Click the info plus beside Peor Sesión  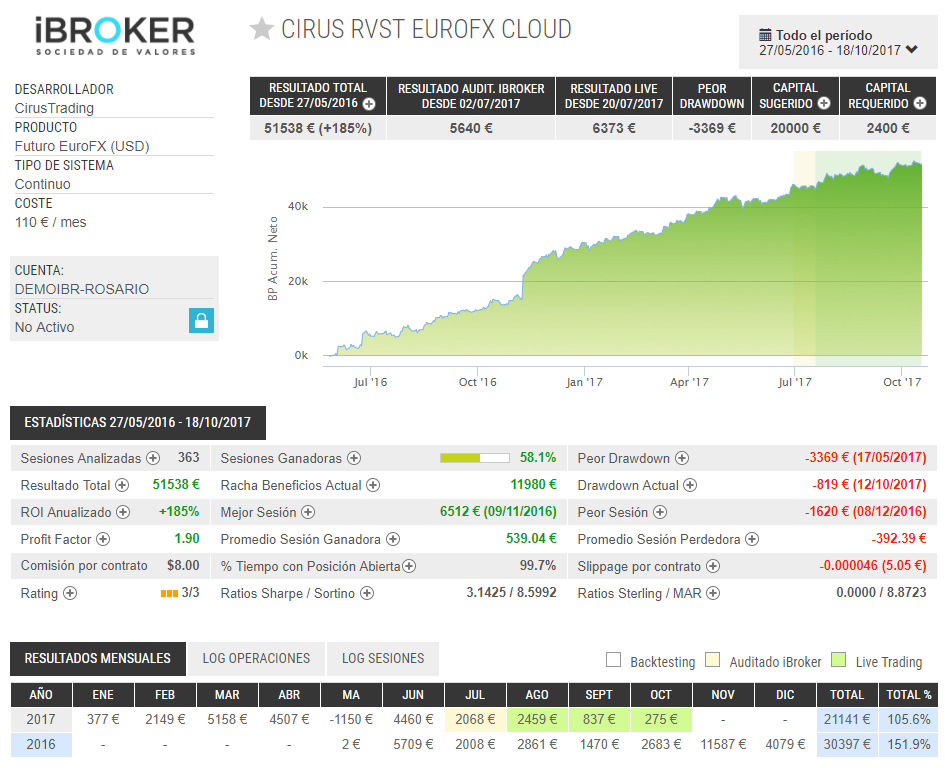point(660,512)
